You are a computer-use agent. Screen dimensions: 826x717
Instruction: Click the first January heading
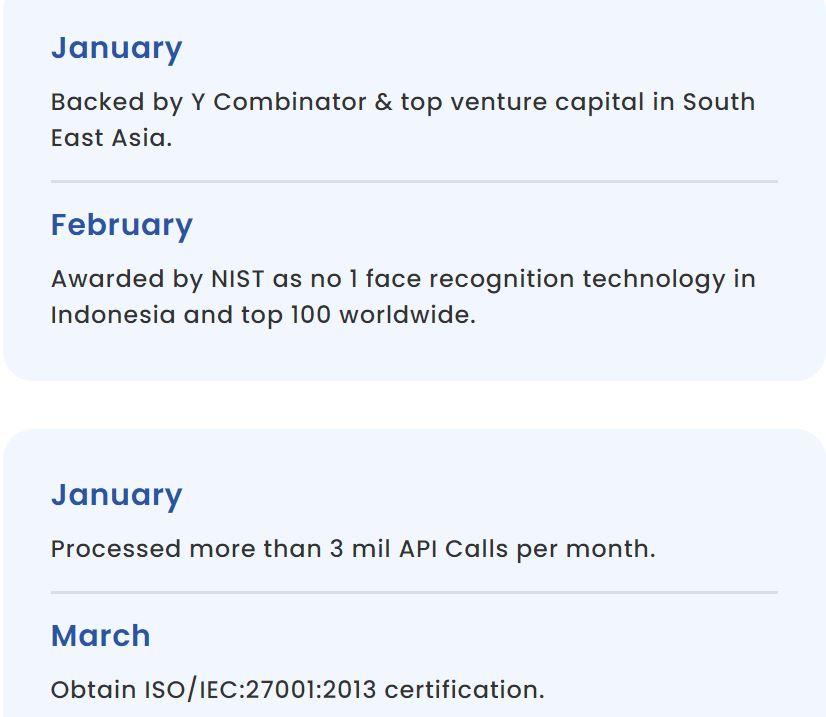[116, 48]
